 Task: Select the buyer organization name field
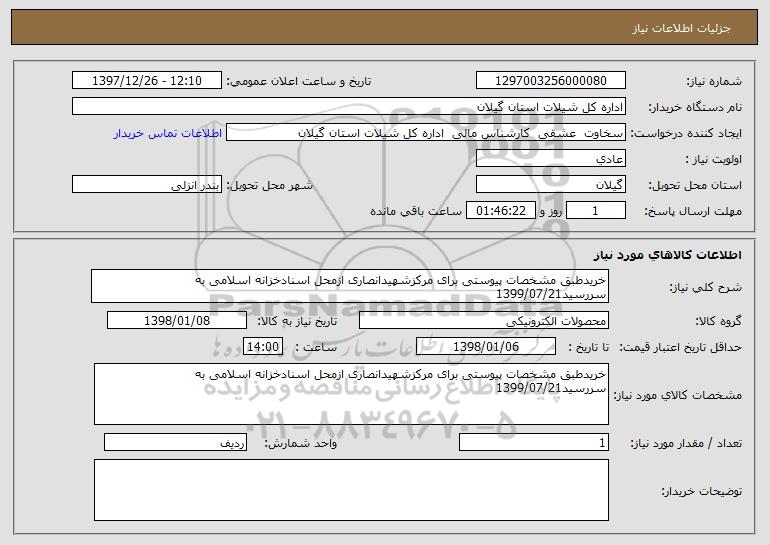(x=349, y=107)
